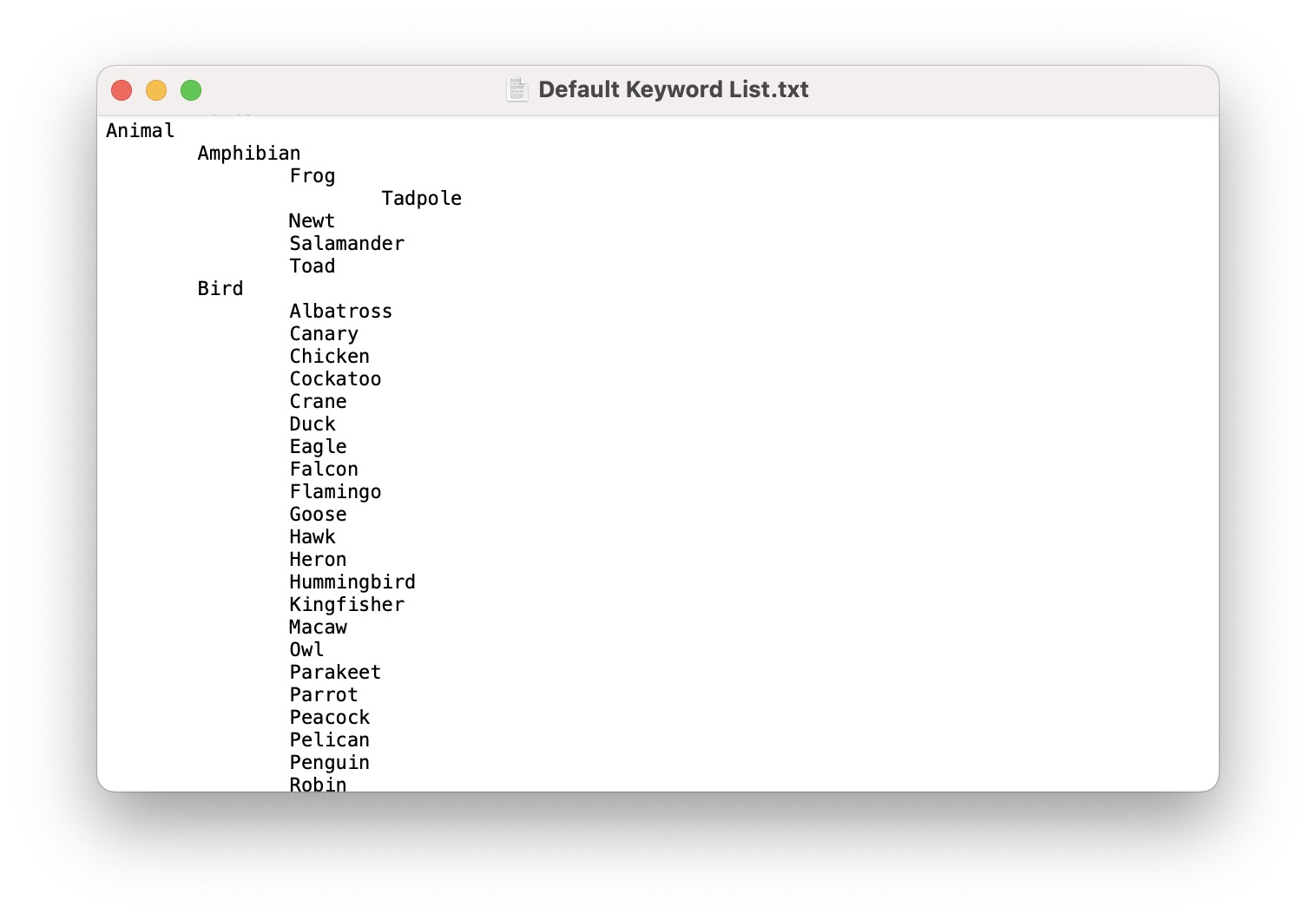1316x920 pixels.
Task: Place cursor on the Animal line
Action: point(140,131)
